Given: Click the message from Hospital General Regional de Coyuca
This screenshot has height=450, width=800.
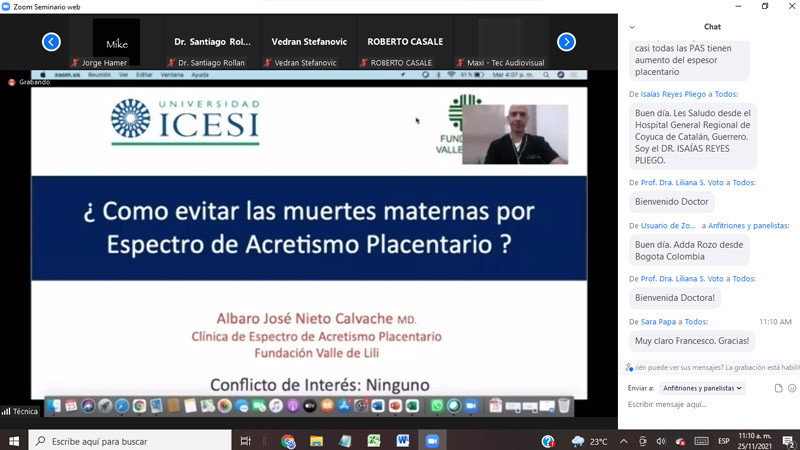Looking at the screenshot, I should [x=692, y=137].
